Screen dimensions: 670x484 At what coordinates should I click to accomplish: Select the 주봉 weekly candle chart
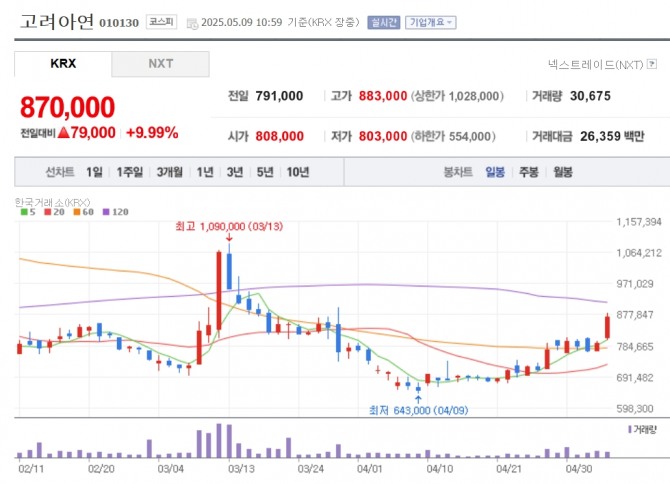coord(529,172)
